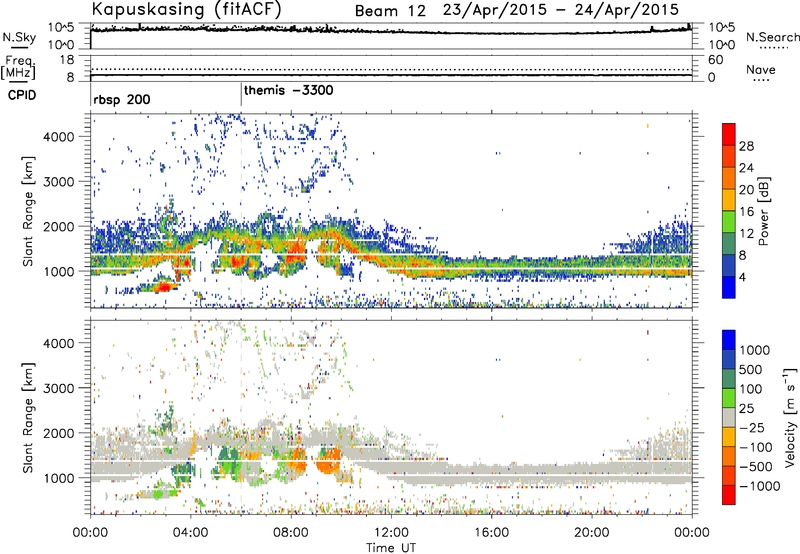Image resolution: width=800 pixels, height=554 pixels.
Task: Click the '04:00' time axis tick label
Action: pyautogui.click(x=190, y=533)
